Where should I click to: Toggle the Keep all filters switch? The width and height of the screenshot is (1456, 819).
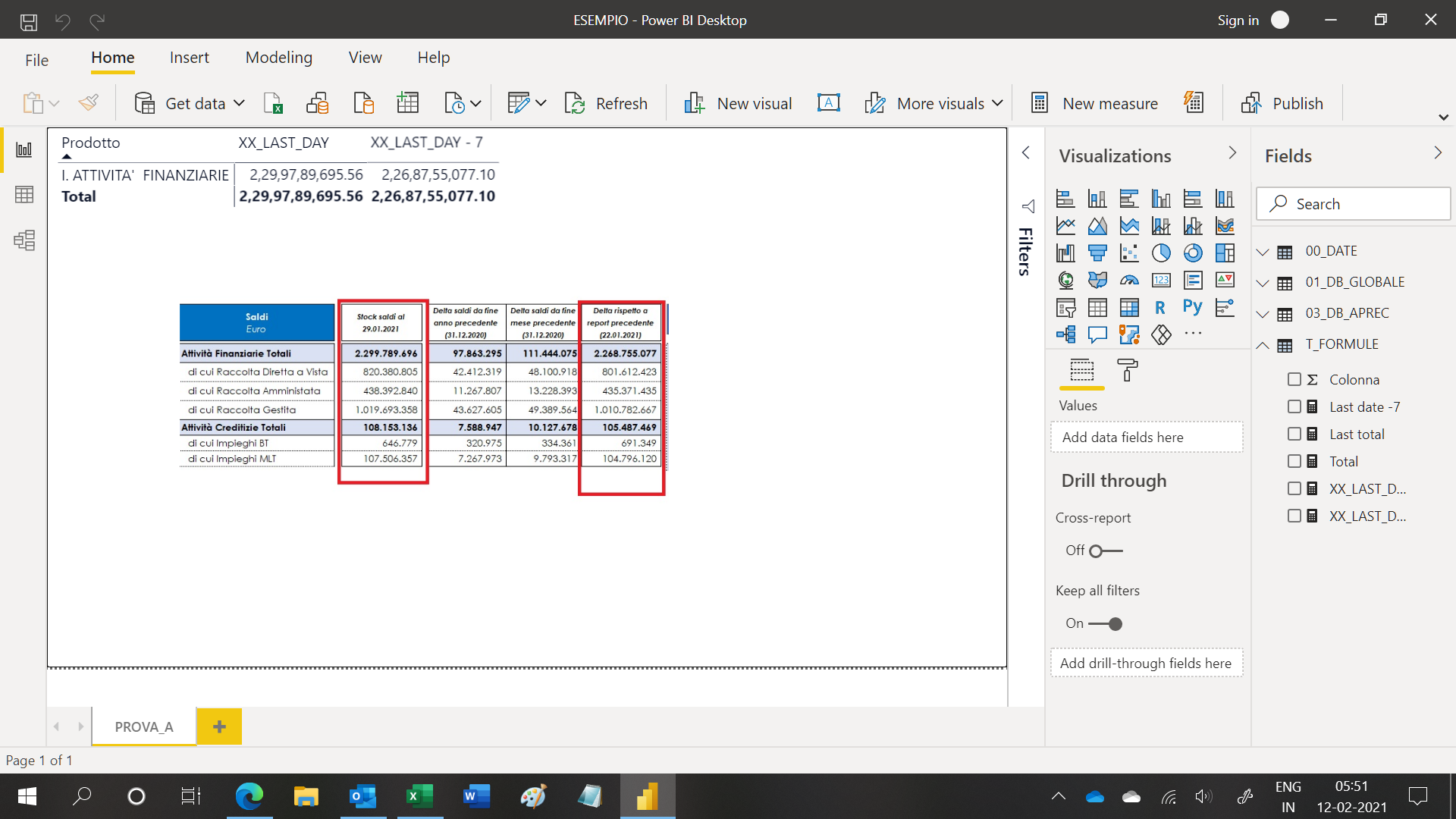click(x=1106, y=624)
